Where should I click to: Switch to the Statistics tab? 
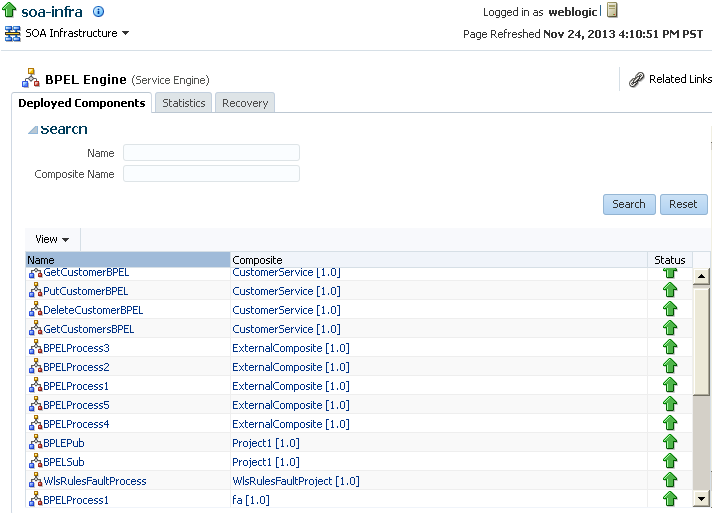pyautogui.click(x=183, y=103)
